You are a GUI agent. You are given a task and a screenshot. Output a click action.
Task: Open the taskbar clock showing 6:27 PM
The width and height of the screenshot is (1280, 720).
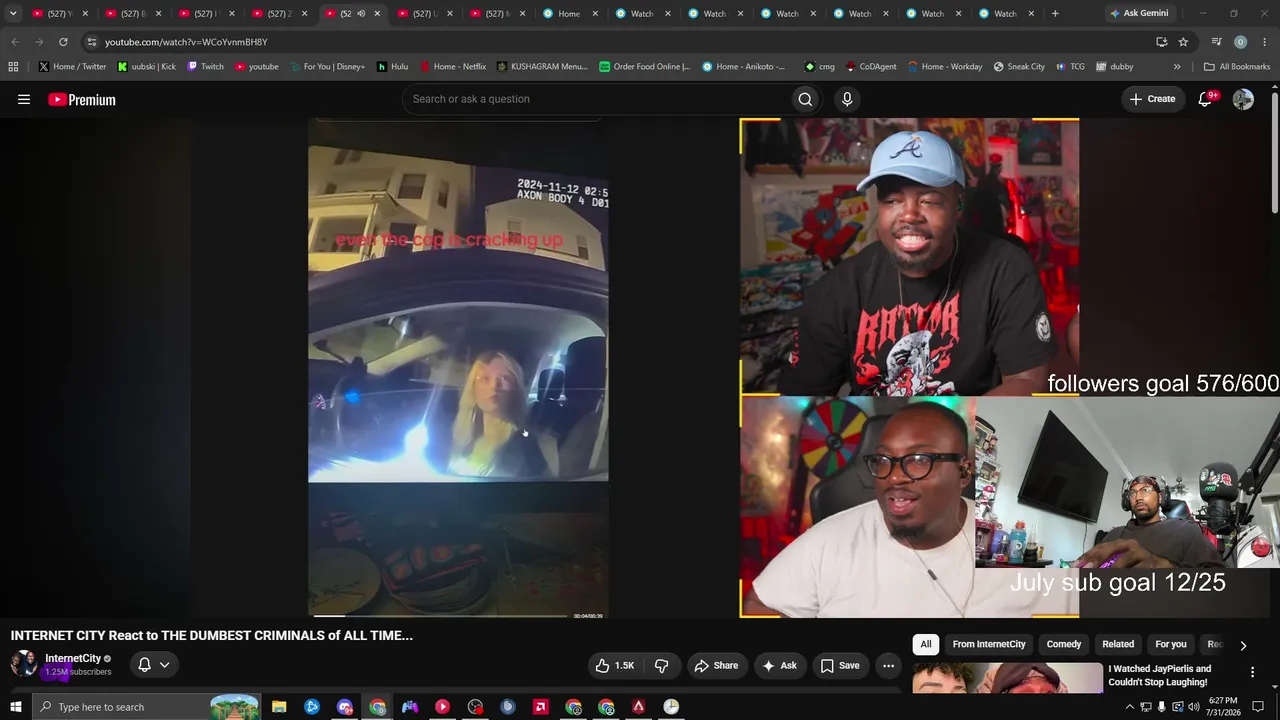[x=1222, y=707]
